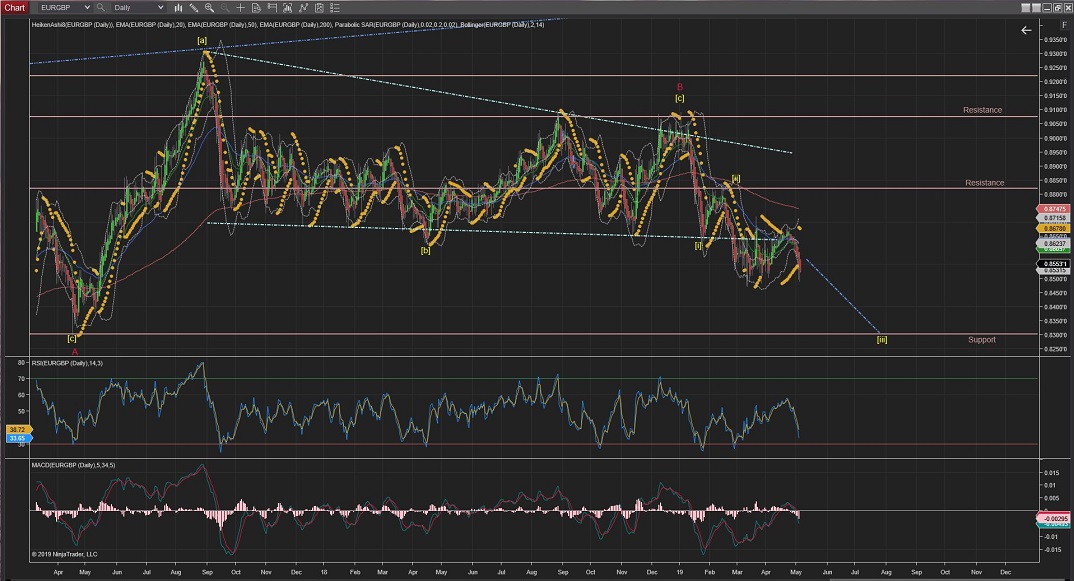Select the red B wave label
This screenshot has height=581, width=1074.
679,87
